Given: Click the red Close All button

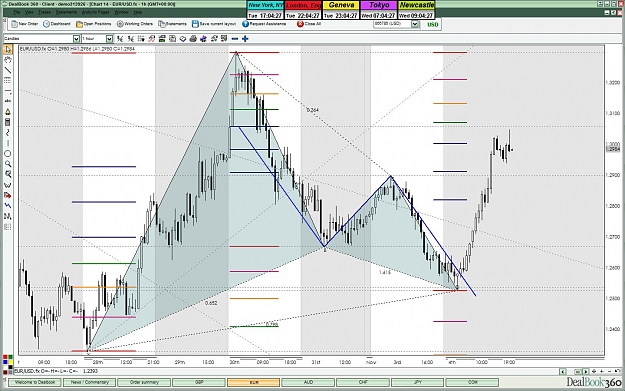Looking at the screenshot, I should coord(309,24).
